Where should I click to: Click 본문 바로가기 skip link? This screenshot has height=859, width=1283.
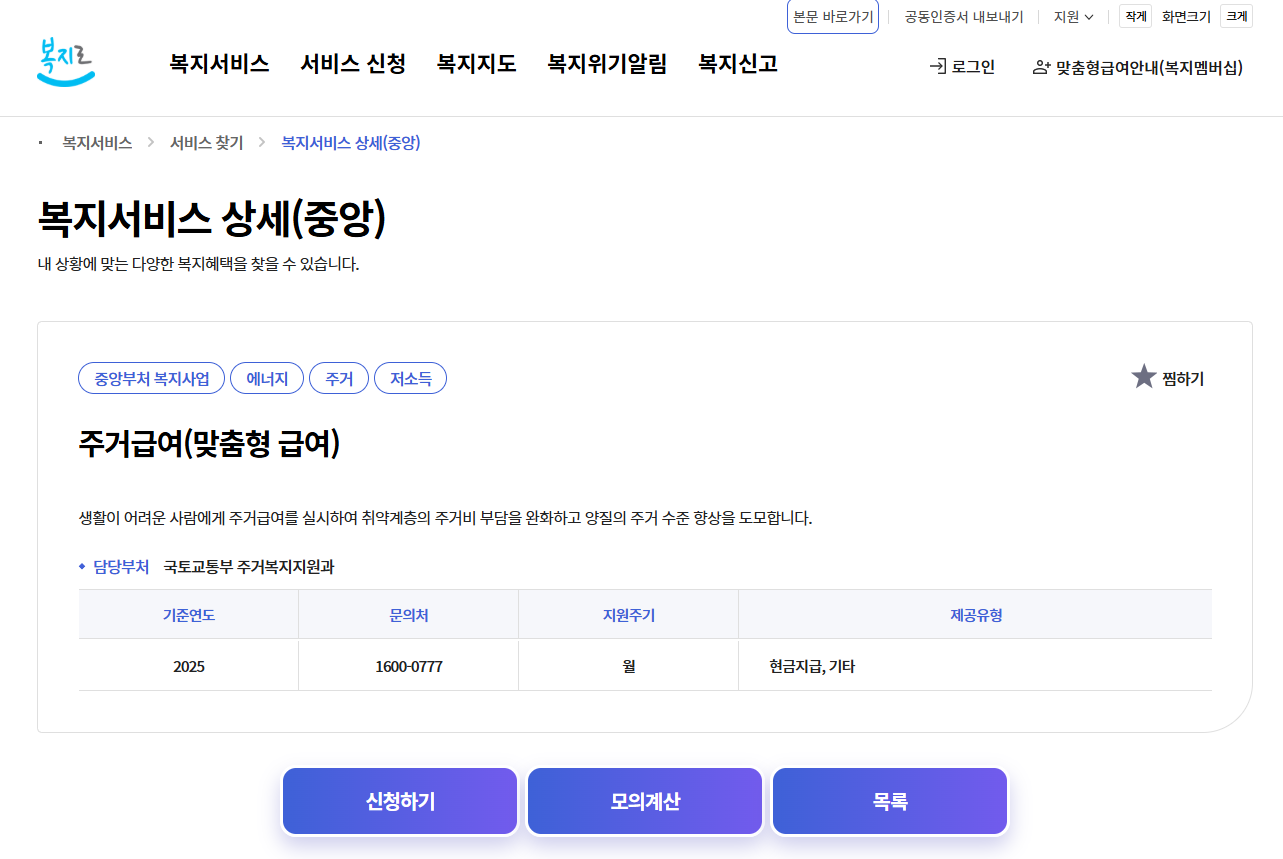833,16
